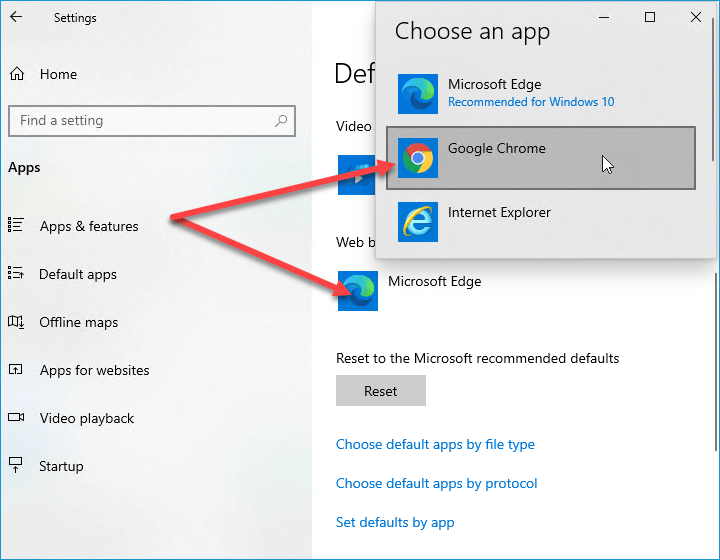Click the Home house icon

(x=17, y=74)
